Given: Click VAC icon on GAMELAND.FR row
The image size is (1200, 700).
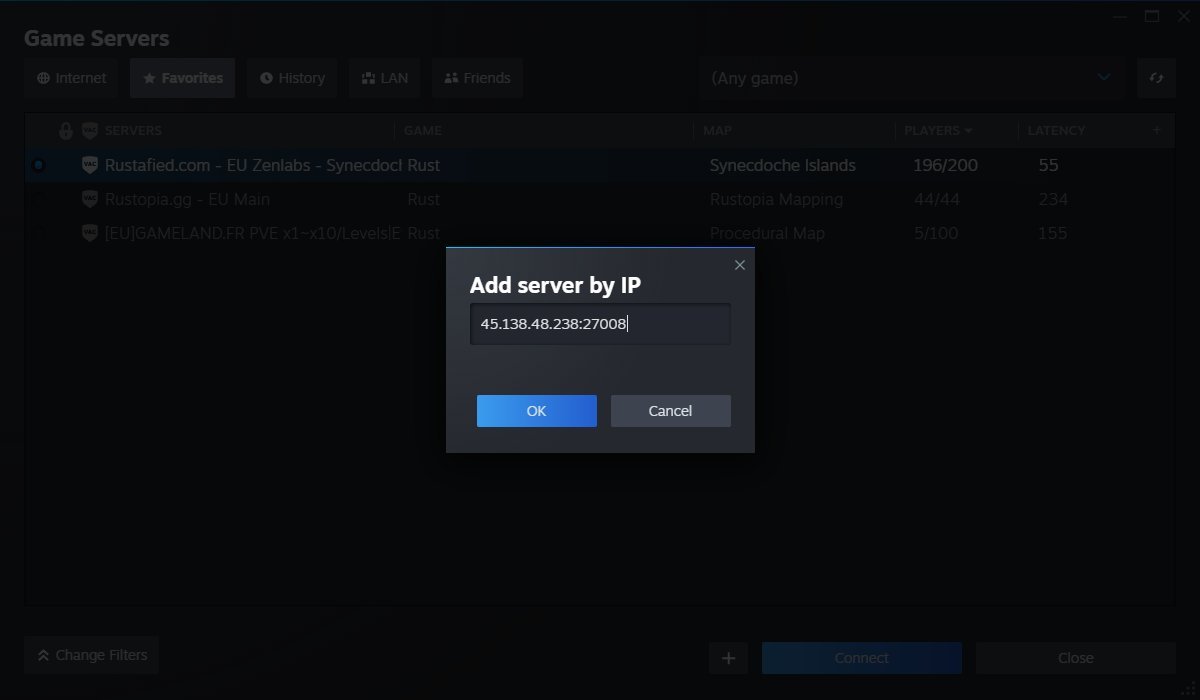Looking at the screenshot, I should [89, 233].
